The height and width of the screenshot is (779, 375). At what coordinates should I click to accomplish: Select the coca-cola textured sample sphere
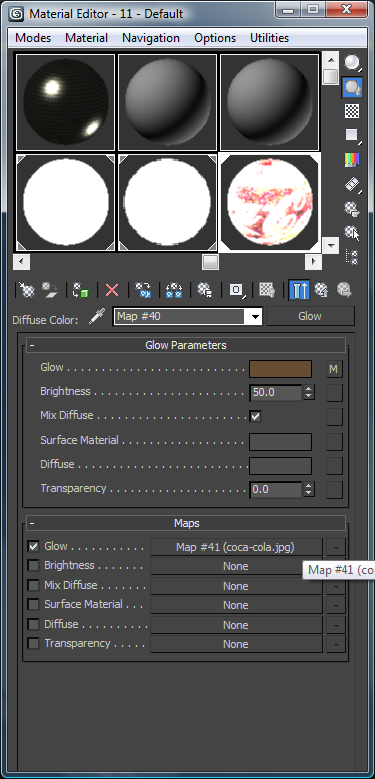click(270, 203)
